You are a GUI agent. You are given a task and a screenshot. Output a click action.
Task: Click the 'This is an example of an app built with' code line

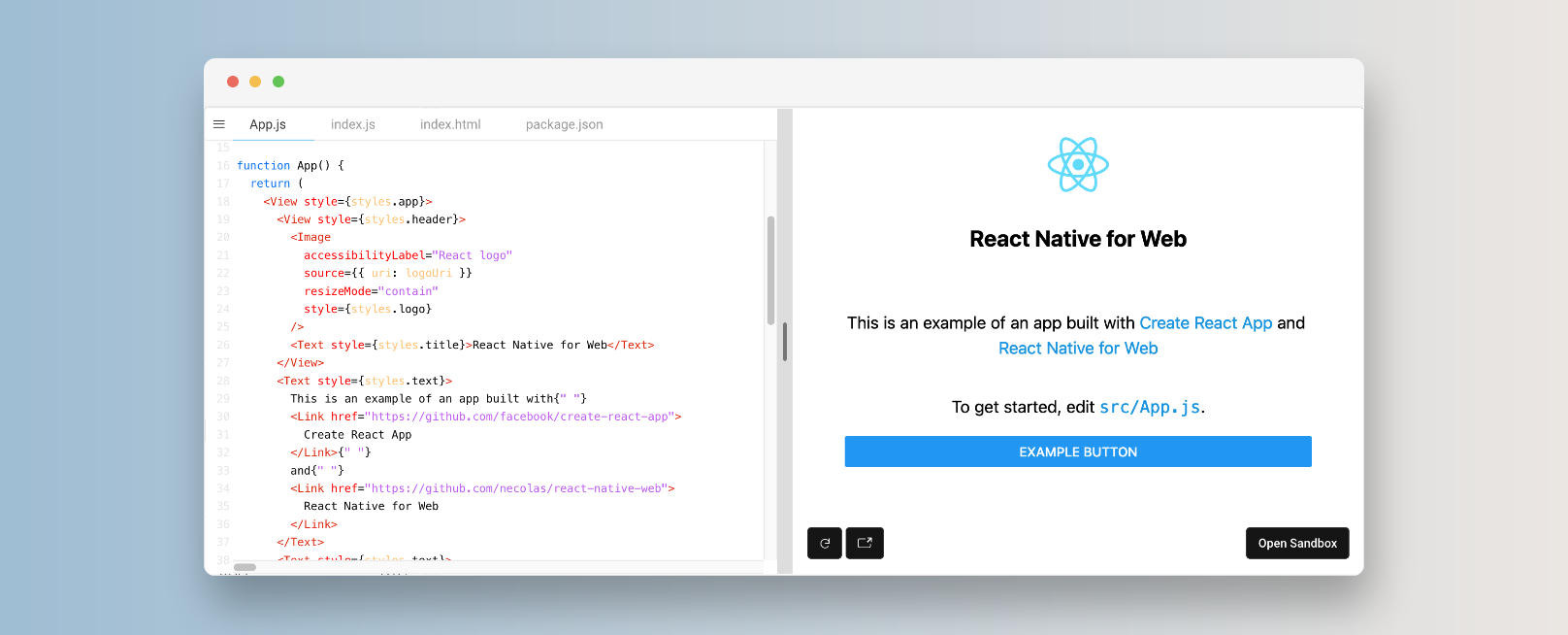pyautogui.click(x=439, y=399)
